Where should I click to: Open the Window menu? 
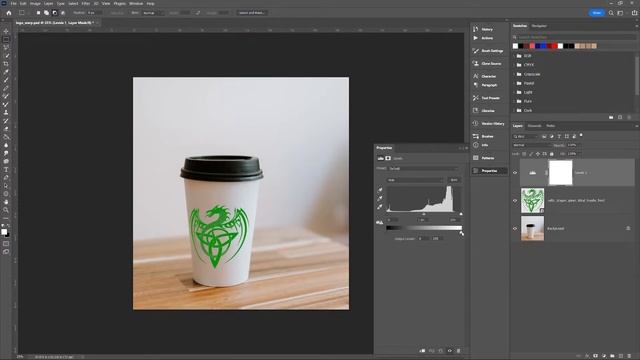point(136,3)
